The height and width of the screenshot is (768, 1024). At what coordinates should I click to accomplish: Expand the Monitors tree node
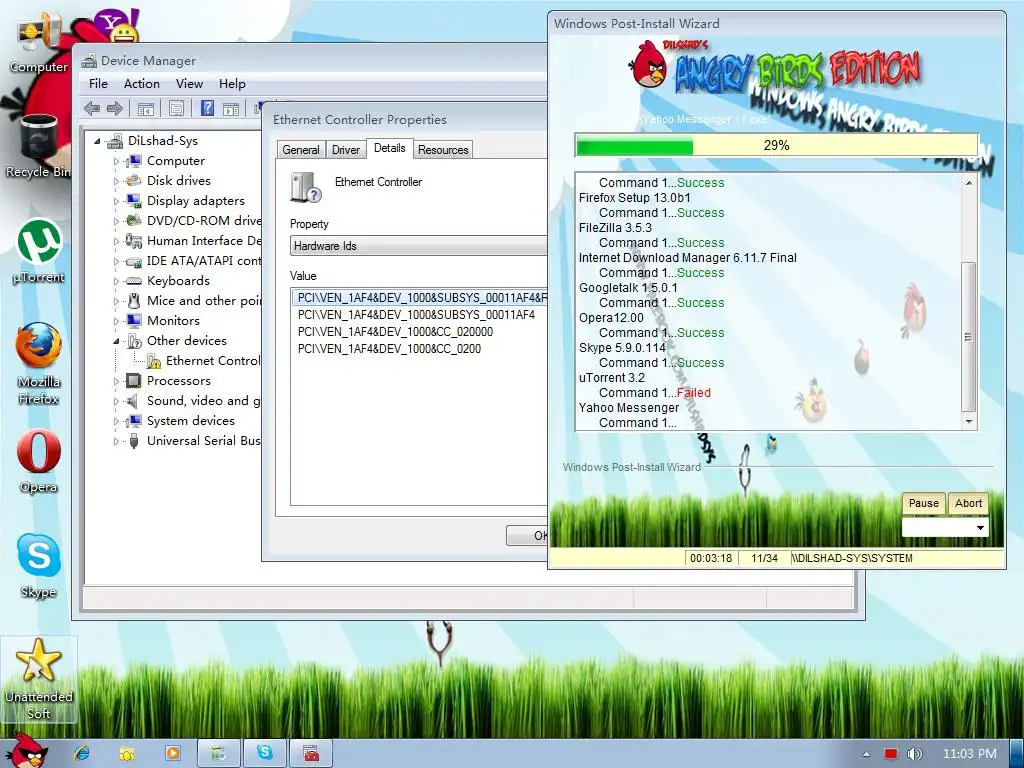pyautogui.click(x=116, y=321)
